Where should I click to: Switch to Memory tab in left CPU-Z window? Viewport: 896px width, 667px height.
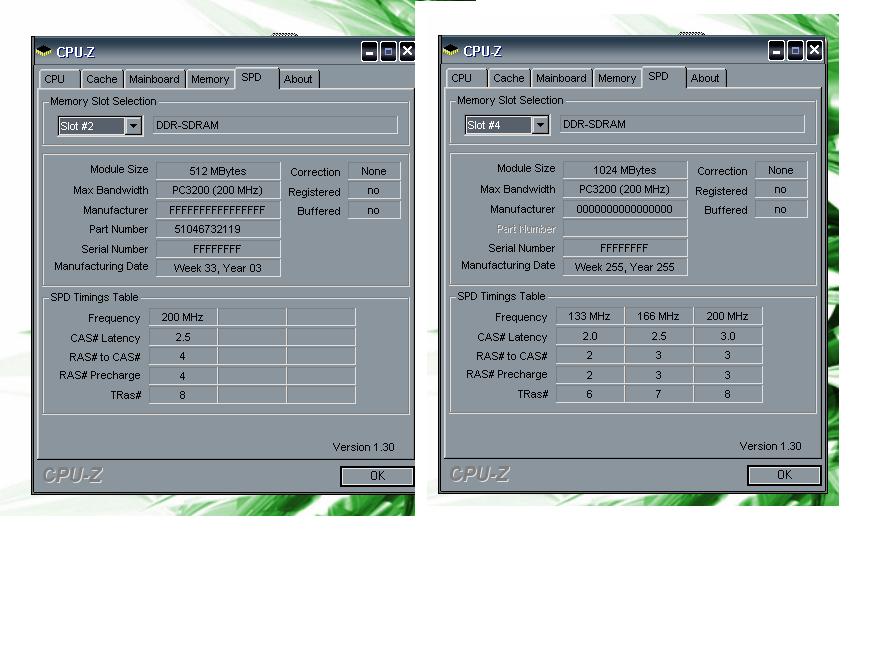[x=210, y=79]
